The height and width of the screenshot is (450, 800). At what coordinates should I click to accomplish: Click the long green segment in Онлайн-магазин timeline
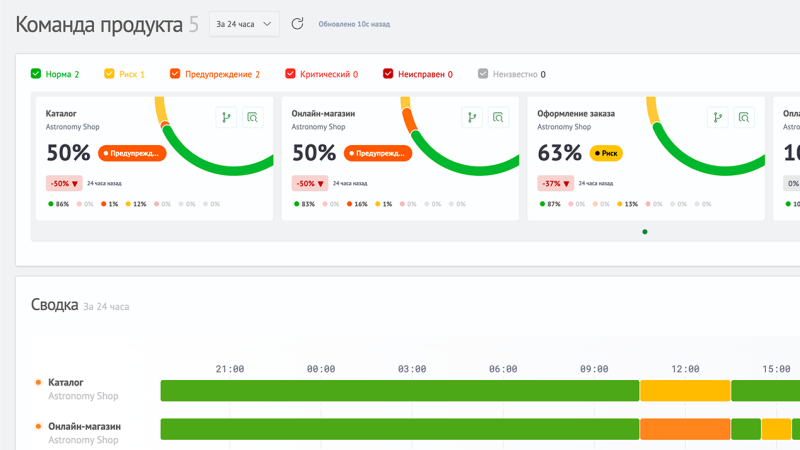(400, 429)
